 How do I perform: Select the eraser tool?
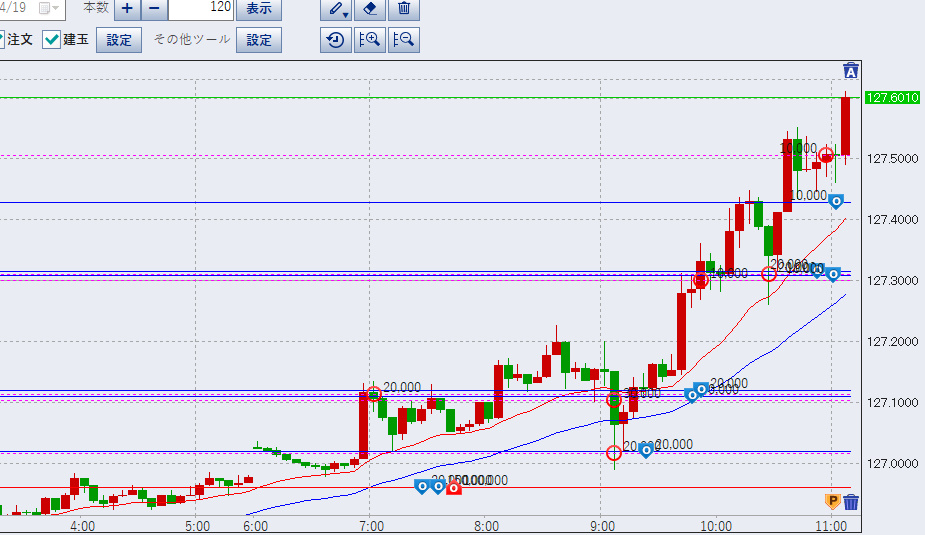tap(370, 9)
